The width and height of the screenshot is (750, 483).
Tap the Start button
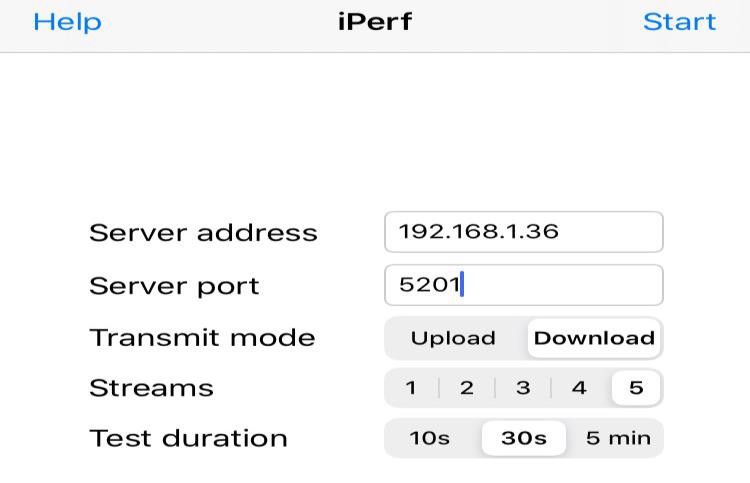679,22
